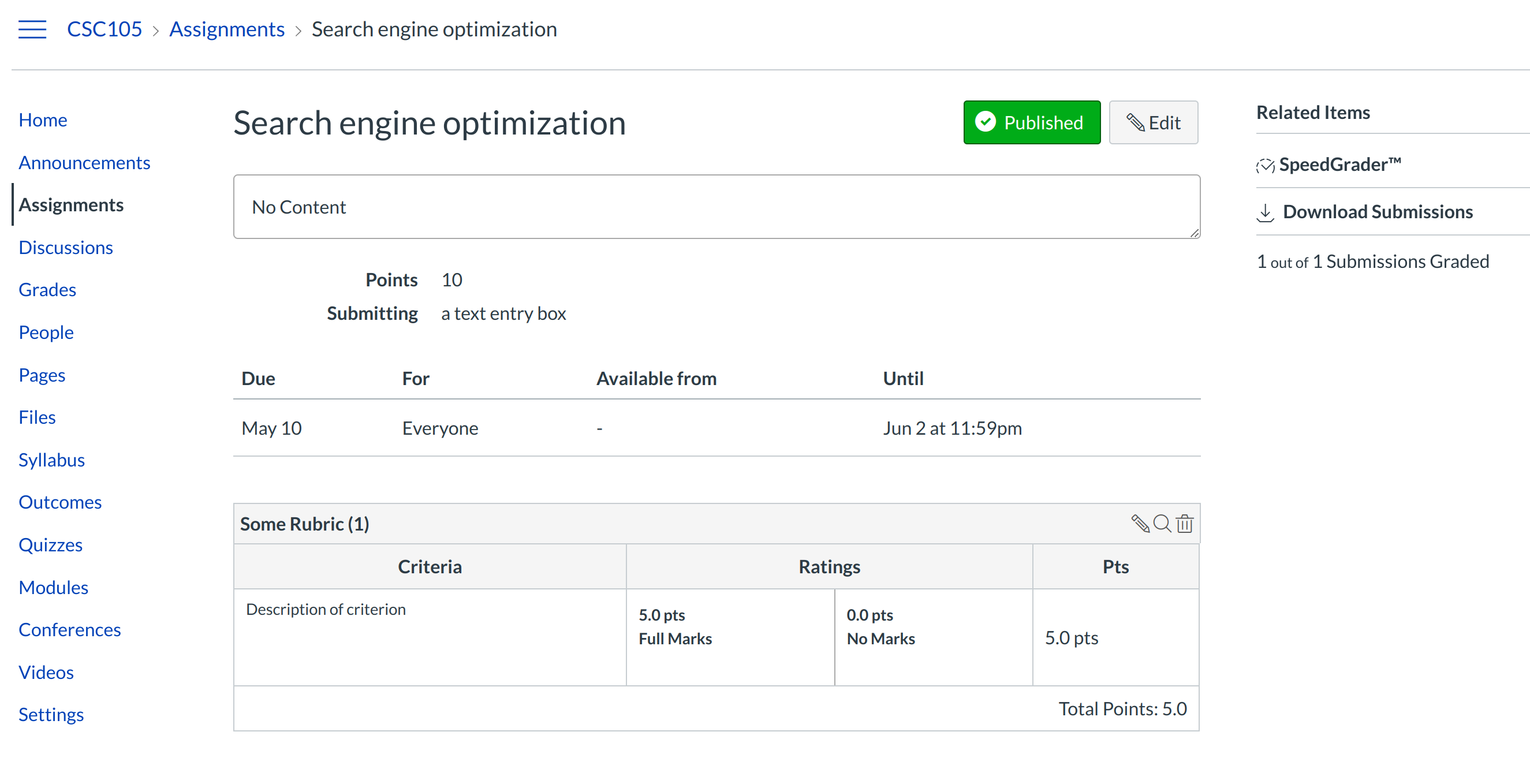Click the SpeedGrader gauge icon
The width and height of the screenshot is (1530, 784).
tap(1265, 165)
